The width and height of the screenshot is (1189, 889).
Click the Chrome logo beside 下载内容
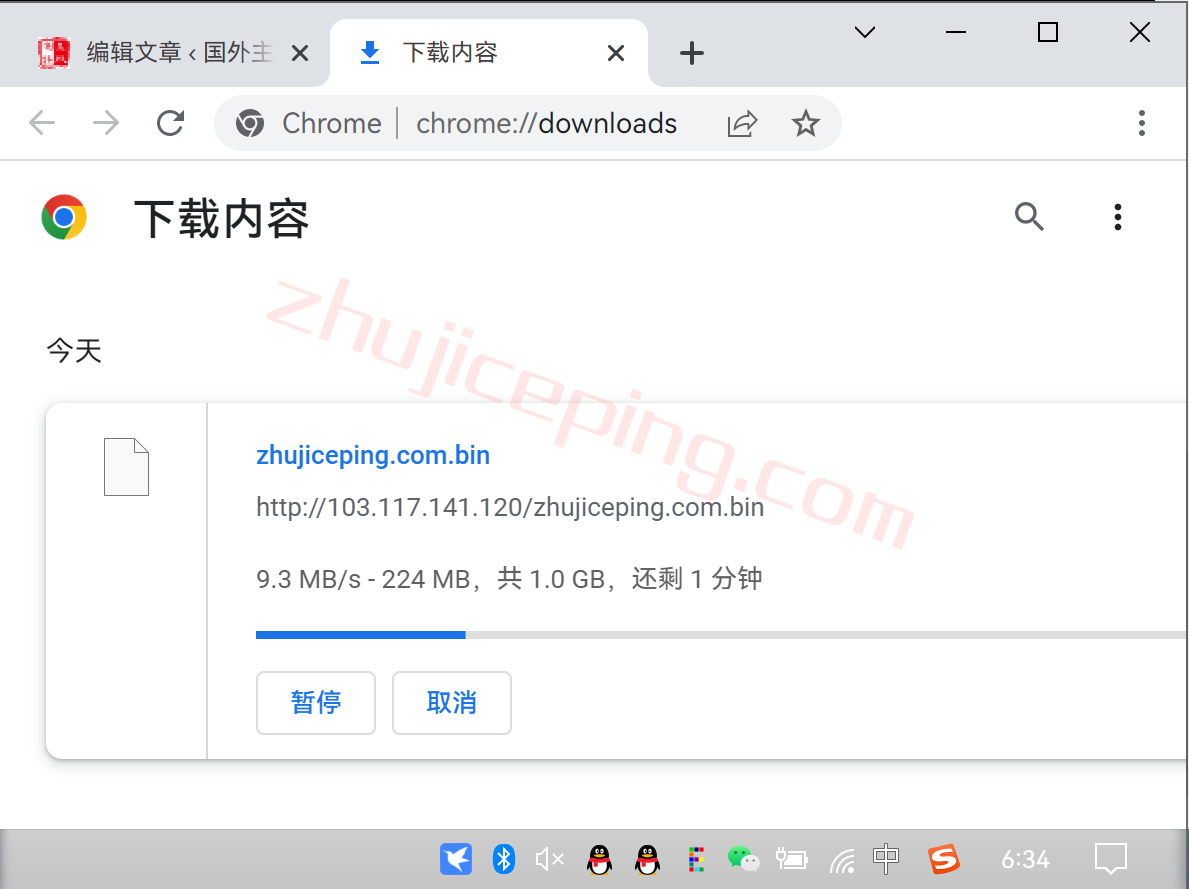coord(64,217)
